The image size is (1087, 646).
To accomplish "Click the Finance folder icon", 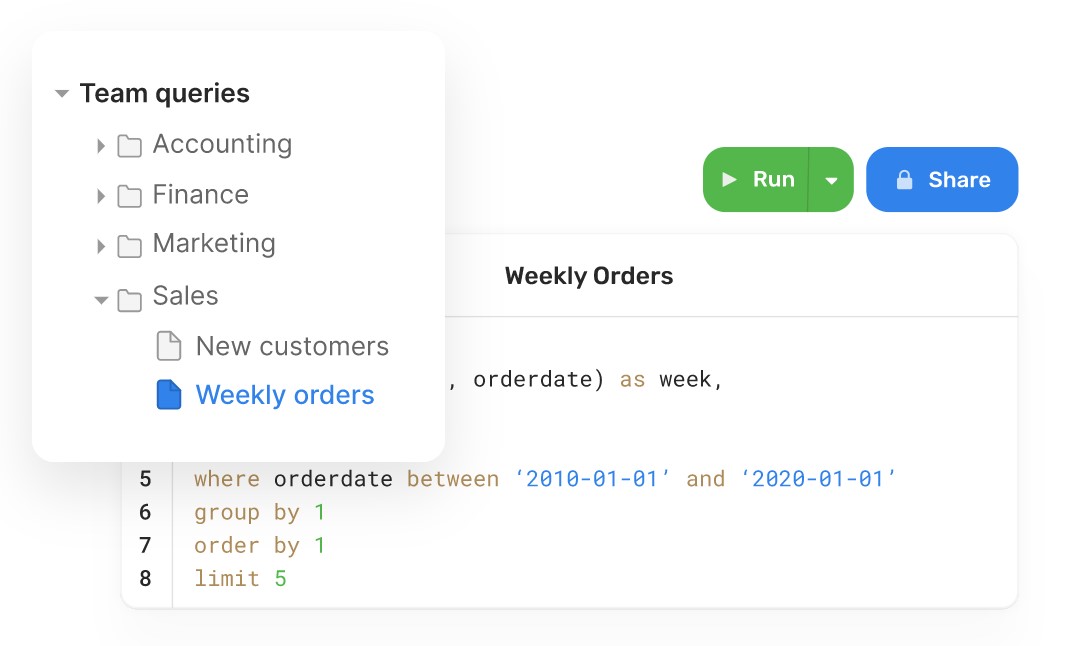I will tap(129, 196).
